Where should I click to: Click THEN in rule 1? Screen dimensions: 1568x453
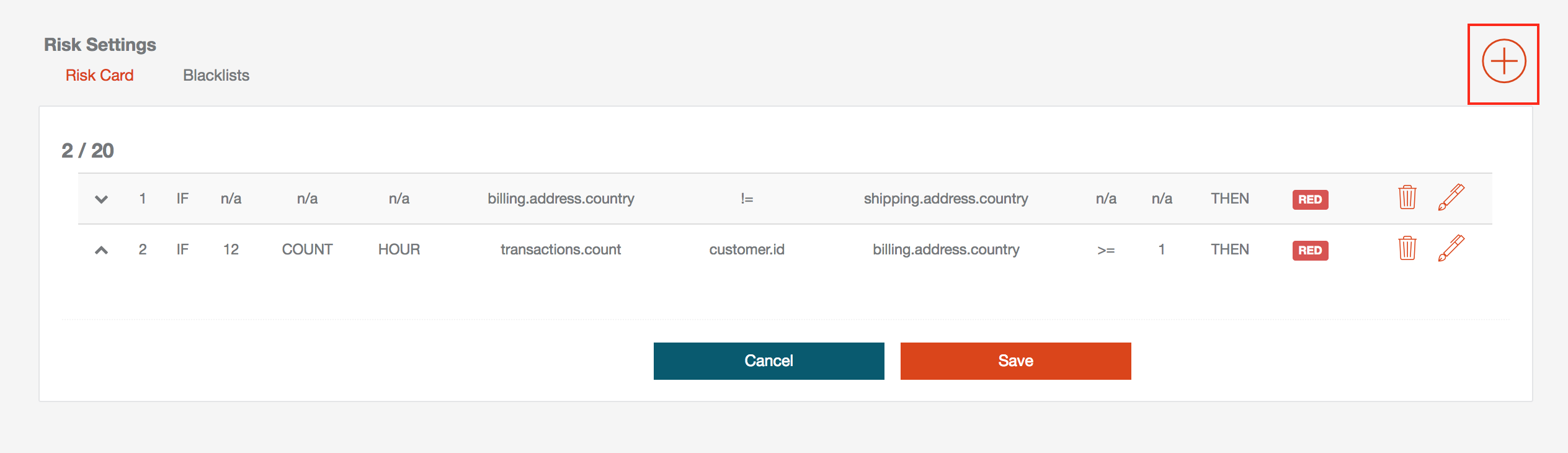tap(1230, 199)
